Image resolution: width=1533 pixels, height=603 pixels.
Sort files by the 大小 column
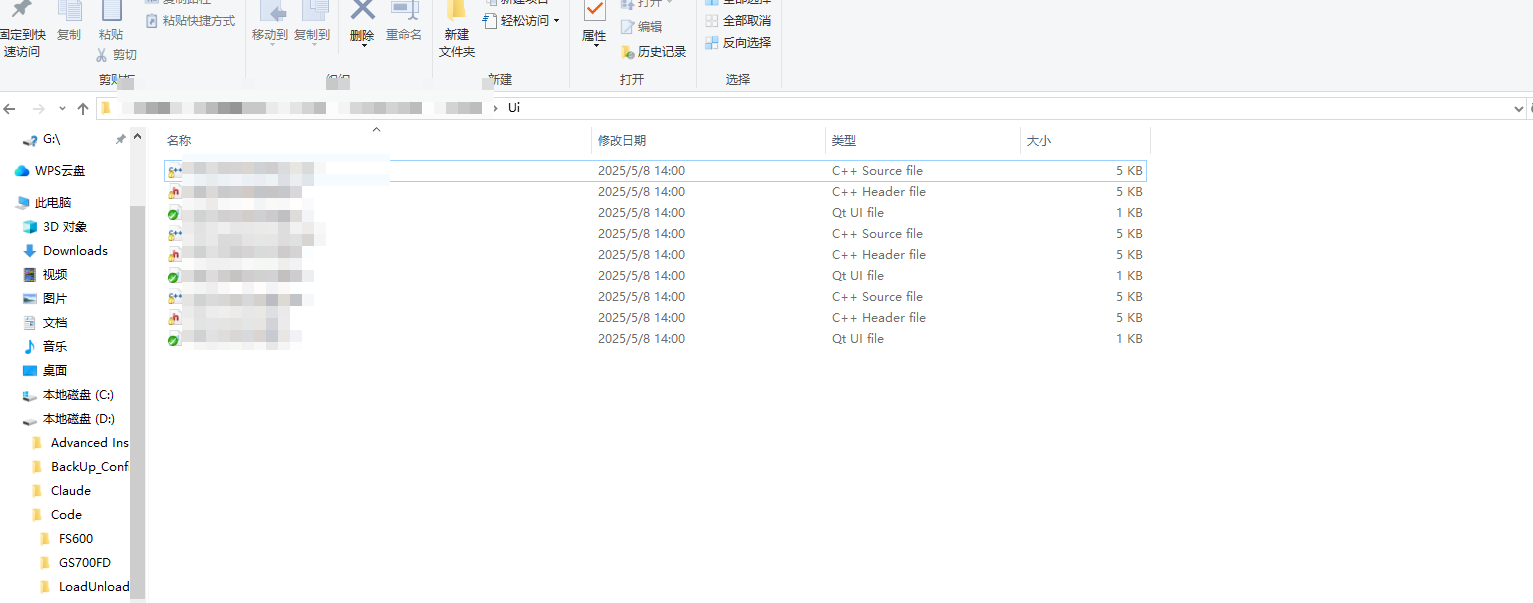tap(1039, 141)
